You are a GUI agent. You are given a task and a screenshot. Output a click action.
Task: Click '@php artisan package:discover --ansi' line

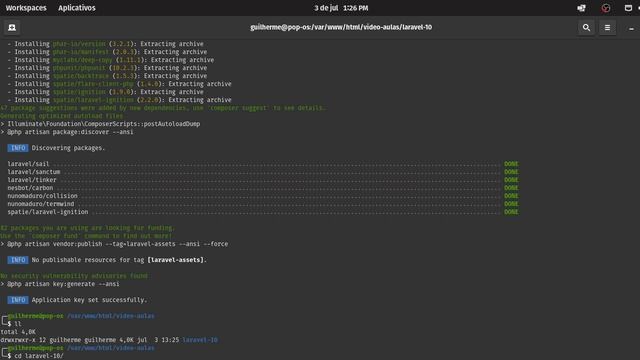click(67, 132)
